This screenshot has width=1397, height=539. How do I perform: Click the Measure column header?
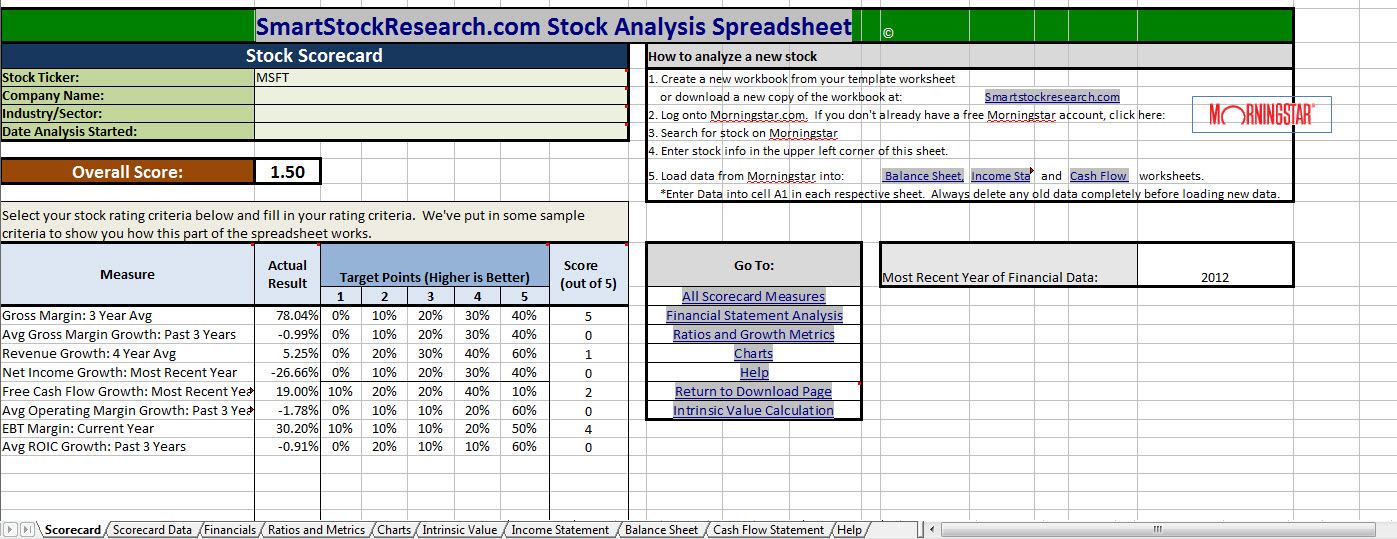click(127, 274)
